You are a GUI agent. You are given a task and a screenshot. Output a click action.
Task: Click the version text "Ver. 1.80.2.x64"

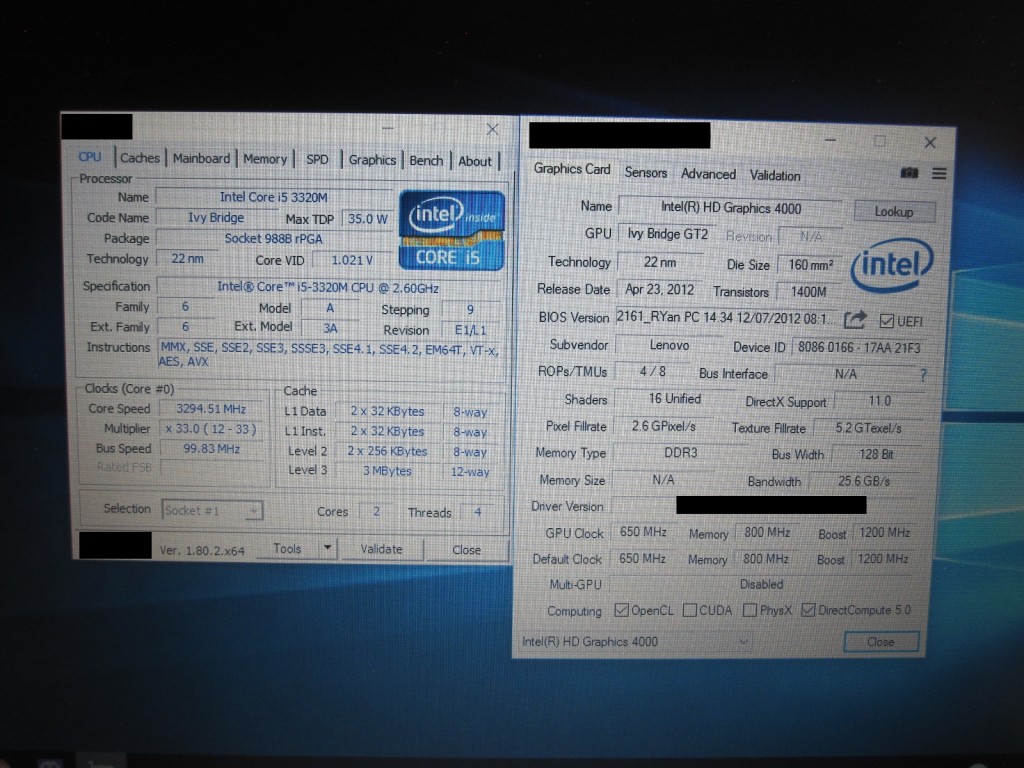click(202, 551)
